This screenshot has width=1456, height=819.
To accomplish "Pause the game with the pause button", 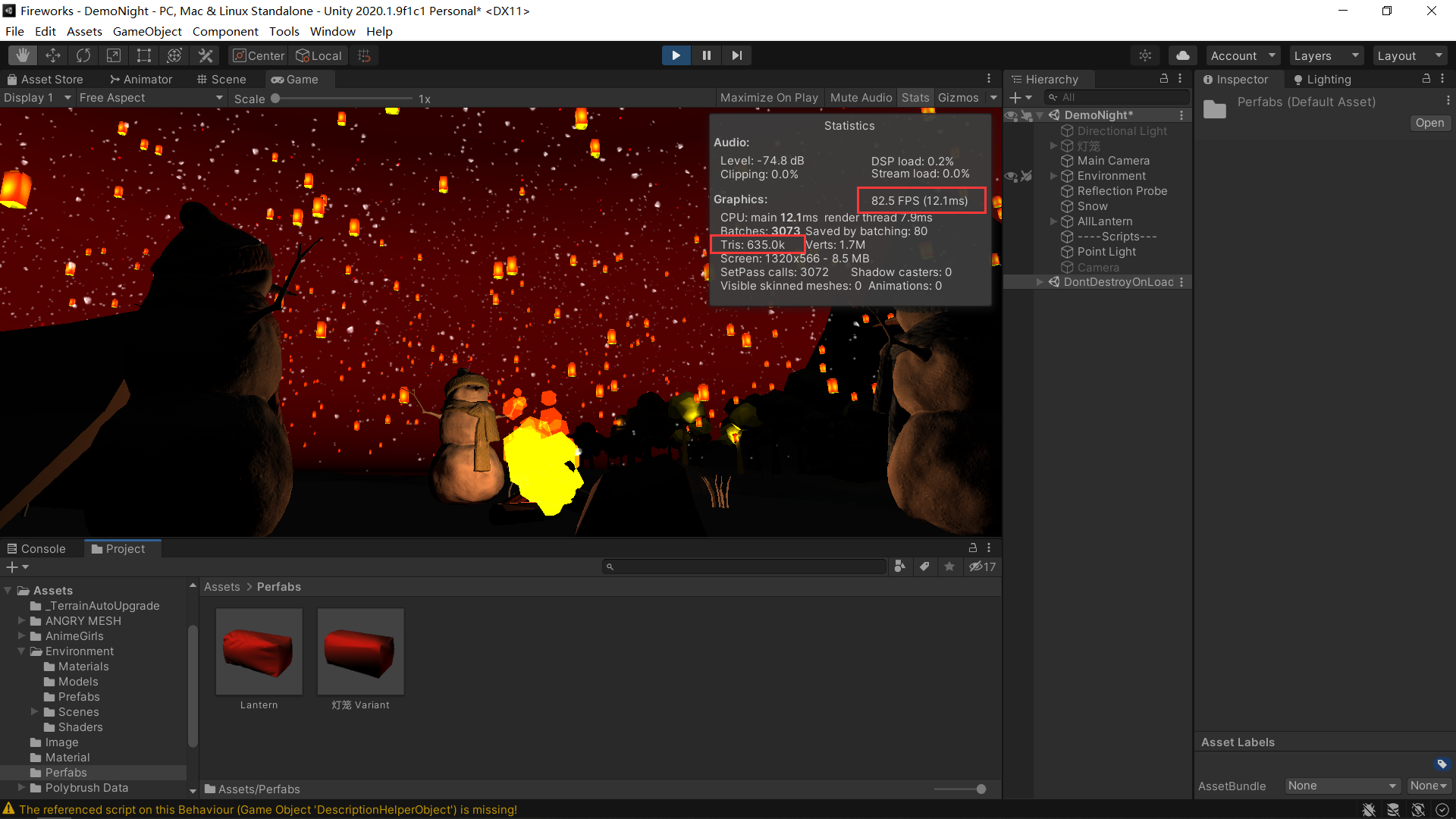I will point(706,55).
